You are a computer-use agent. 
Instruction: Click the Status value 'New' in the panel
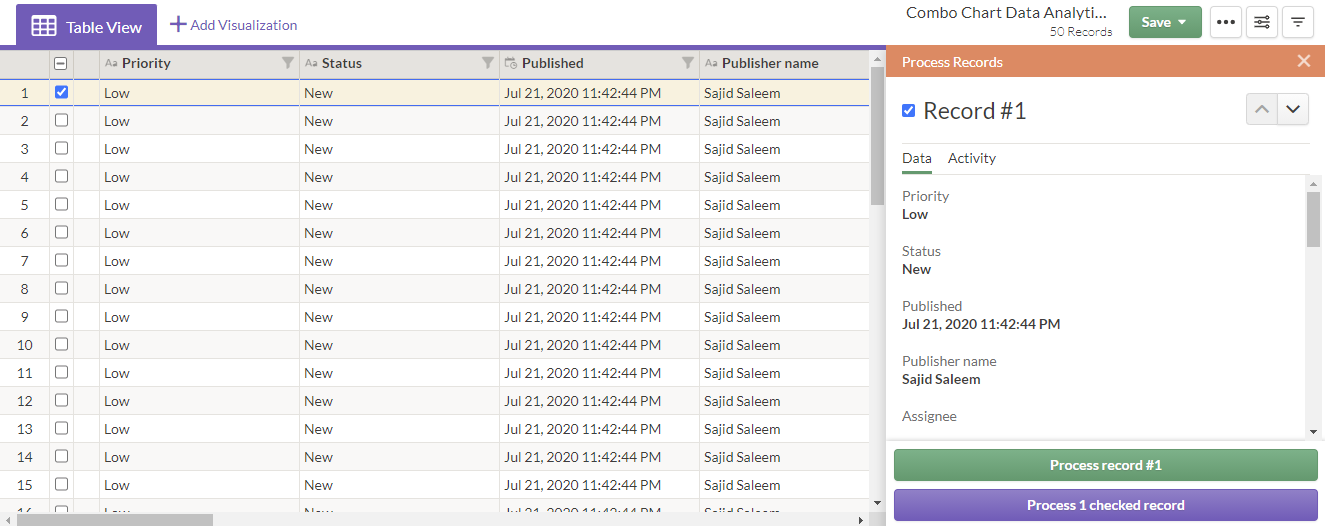coord(916,269)
